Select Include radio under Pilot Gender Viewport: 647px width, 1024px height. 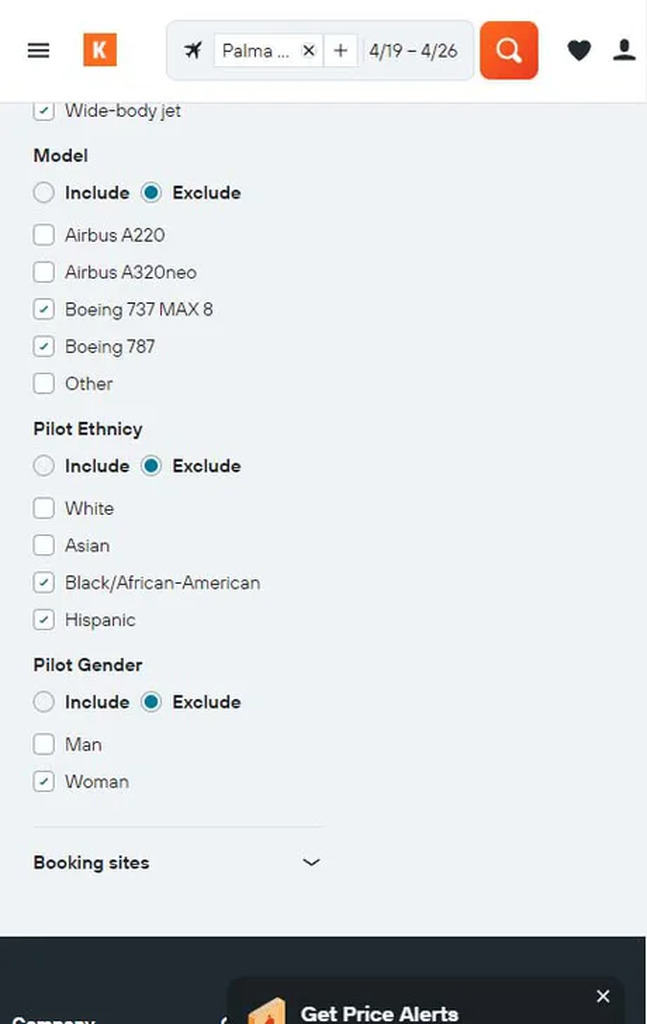pos(44,702)
